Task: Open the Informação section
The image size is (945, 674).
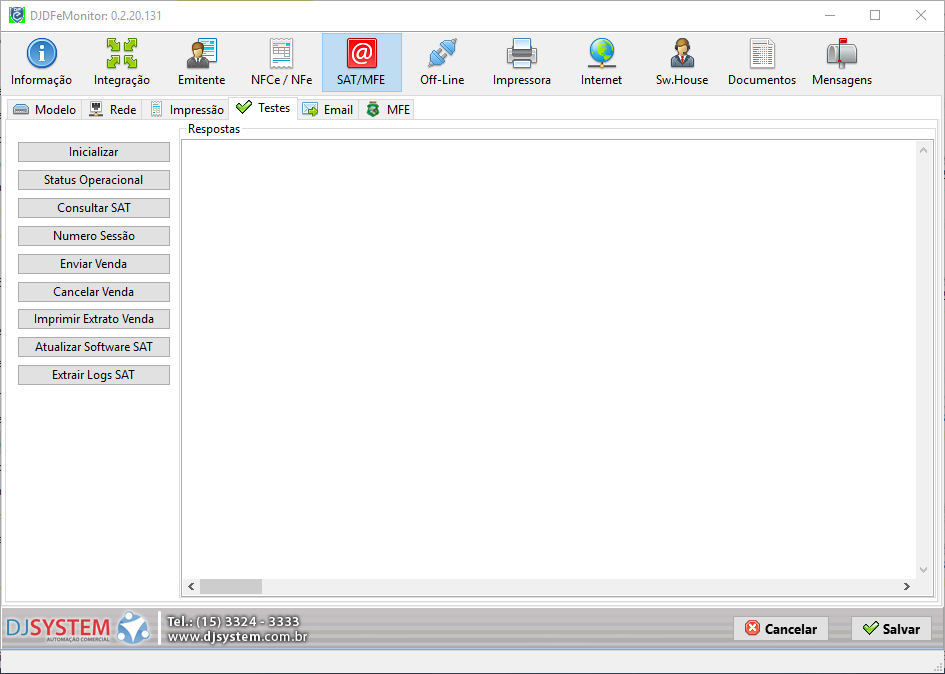Action: coord(41,62)
